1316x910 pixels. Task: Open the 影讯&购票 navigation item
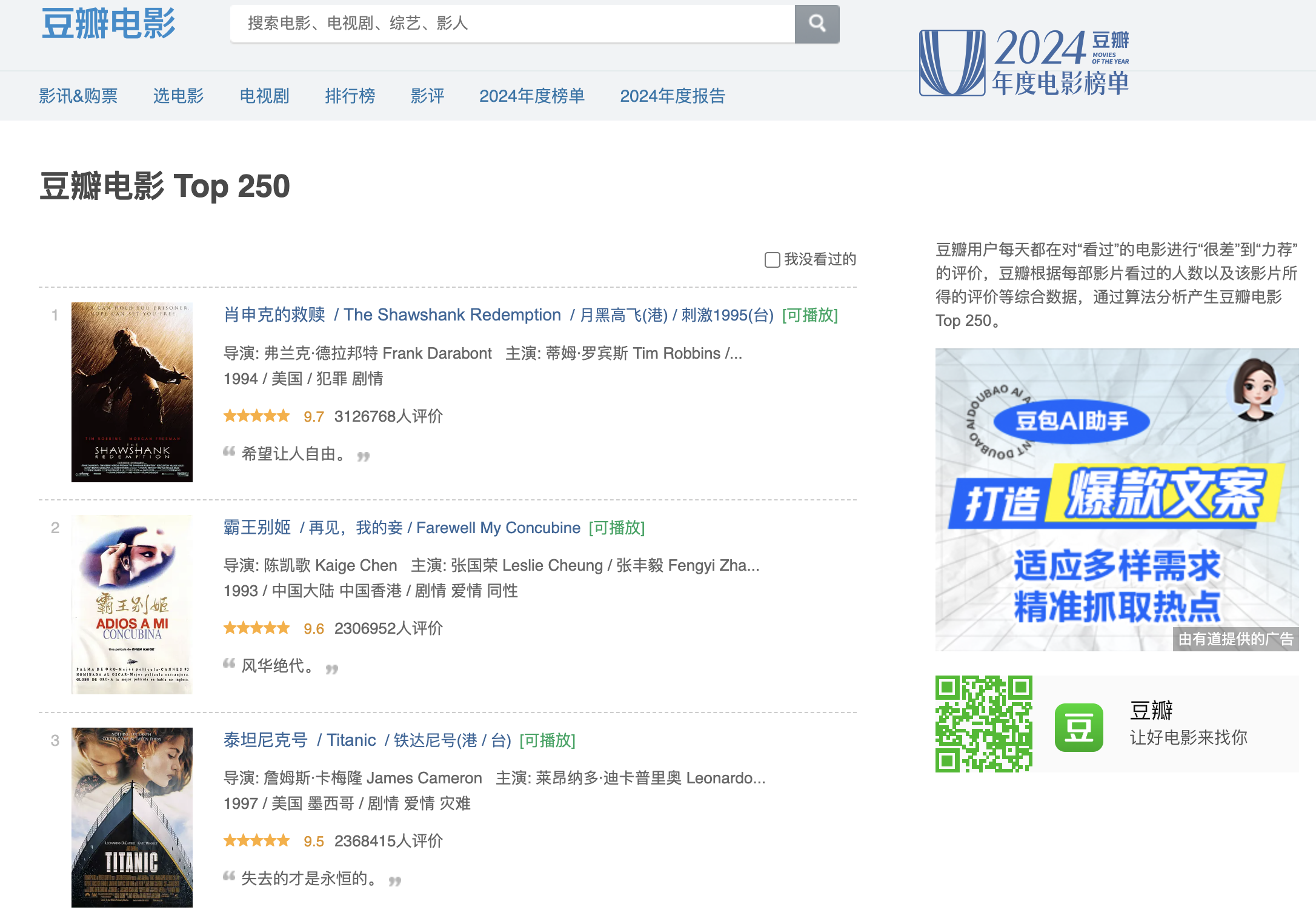78,96
